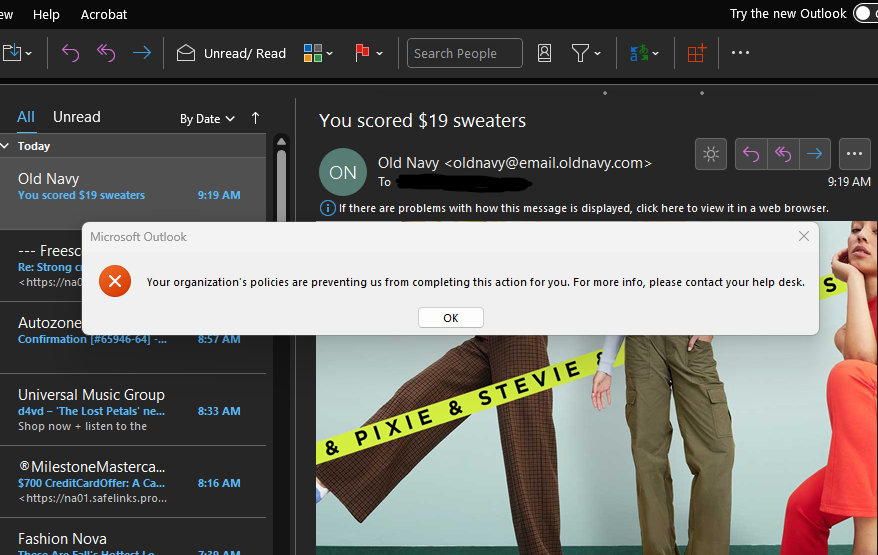Open the MilestoneMastercard offer email

pyautogui.click(x=133, y=482)
